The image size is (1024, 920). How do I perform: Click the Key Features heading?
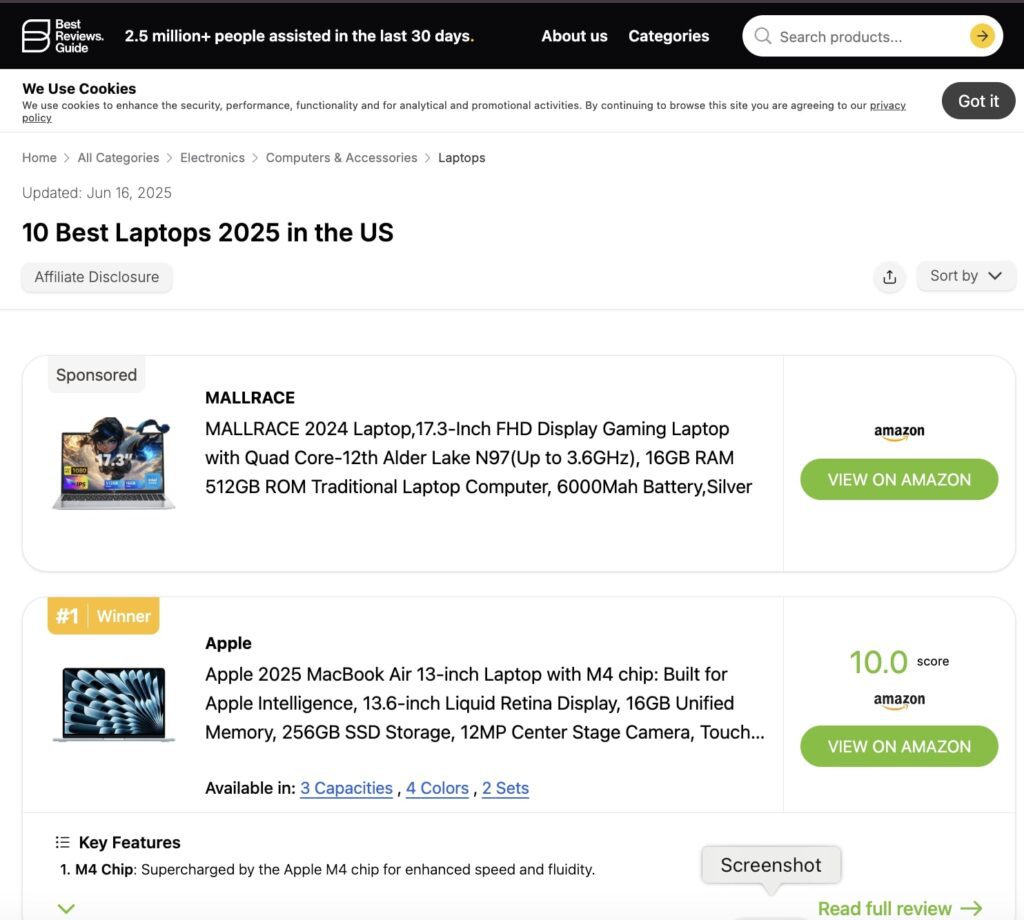[129, 842]
